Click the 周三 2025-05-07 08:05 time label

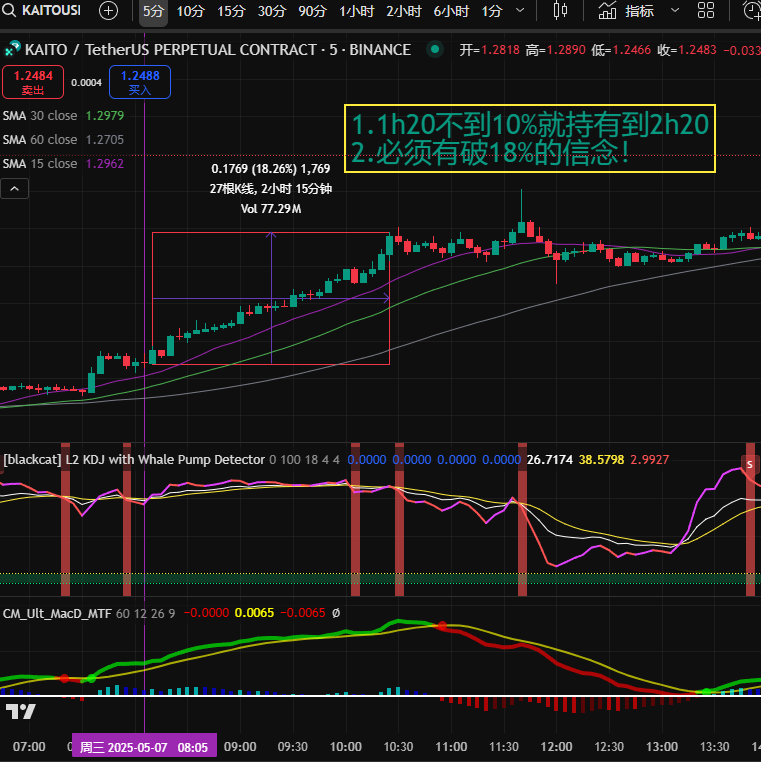144,747
